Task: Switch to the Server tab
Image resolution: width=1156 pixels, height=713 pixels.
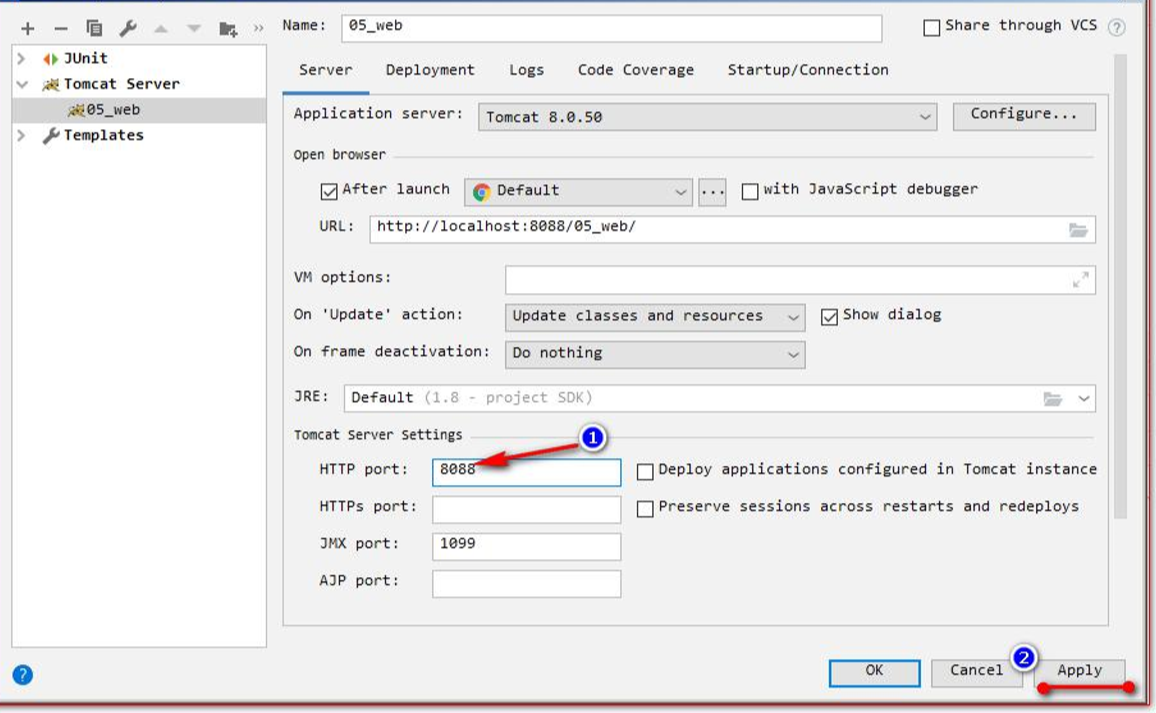Action: tap(325, 70)
